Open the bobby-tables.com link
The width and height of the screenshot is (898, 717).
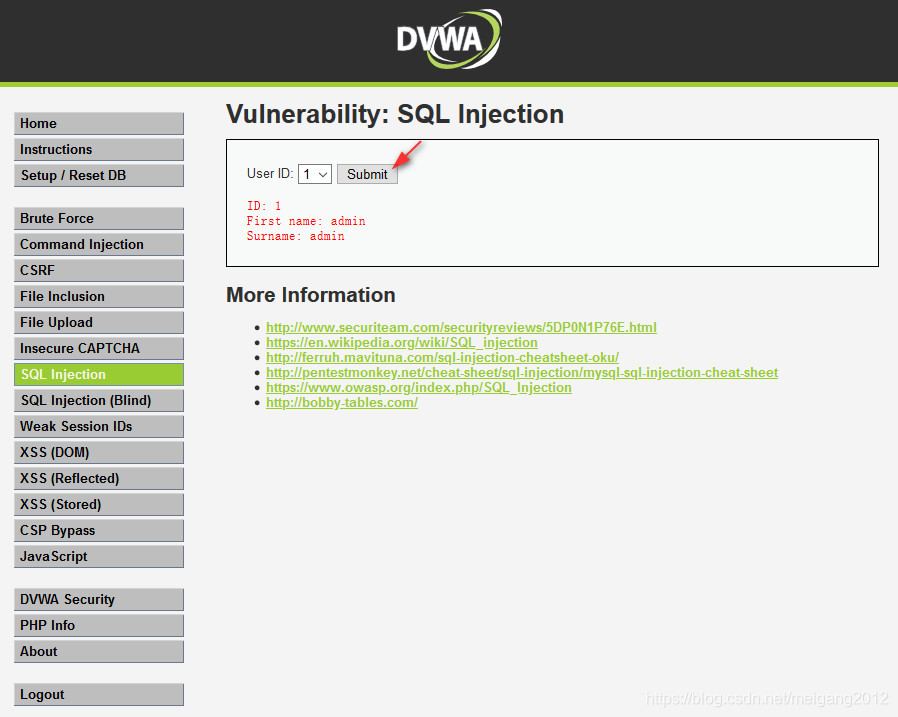click(x=342, y=403)
